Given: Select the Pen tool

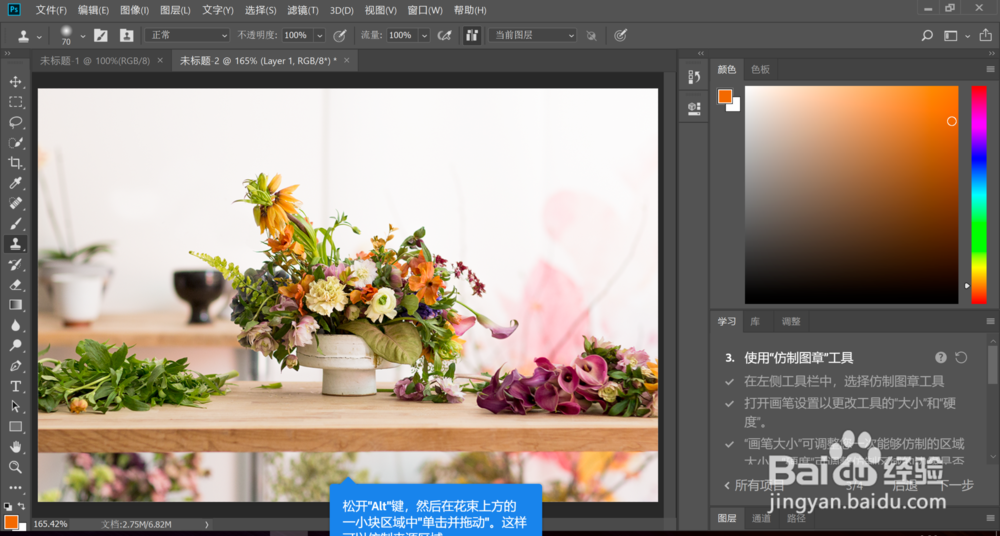Looking at the screenshot, I should click(16, 366).
